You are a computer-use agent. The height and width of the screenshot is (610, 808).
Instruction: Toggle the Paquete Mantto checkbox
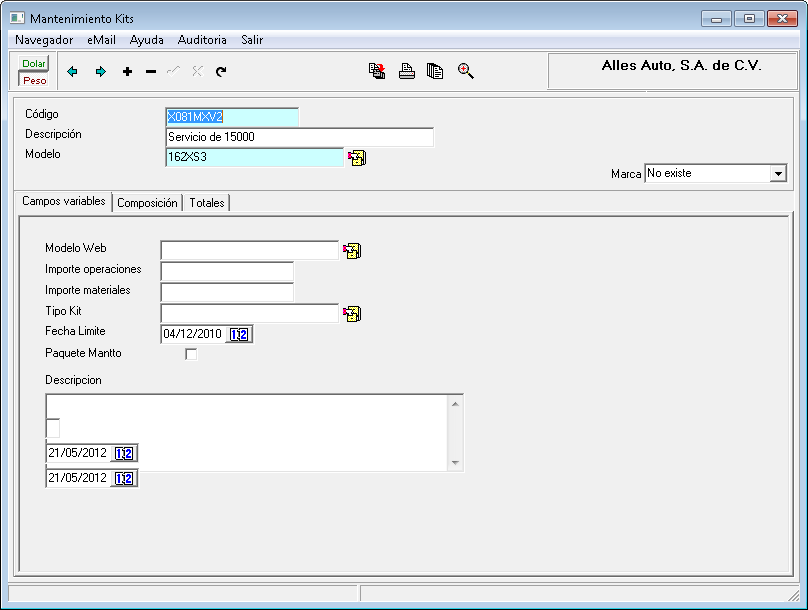pos(191,354)
